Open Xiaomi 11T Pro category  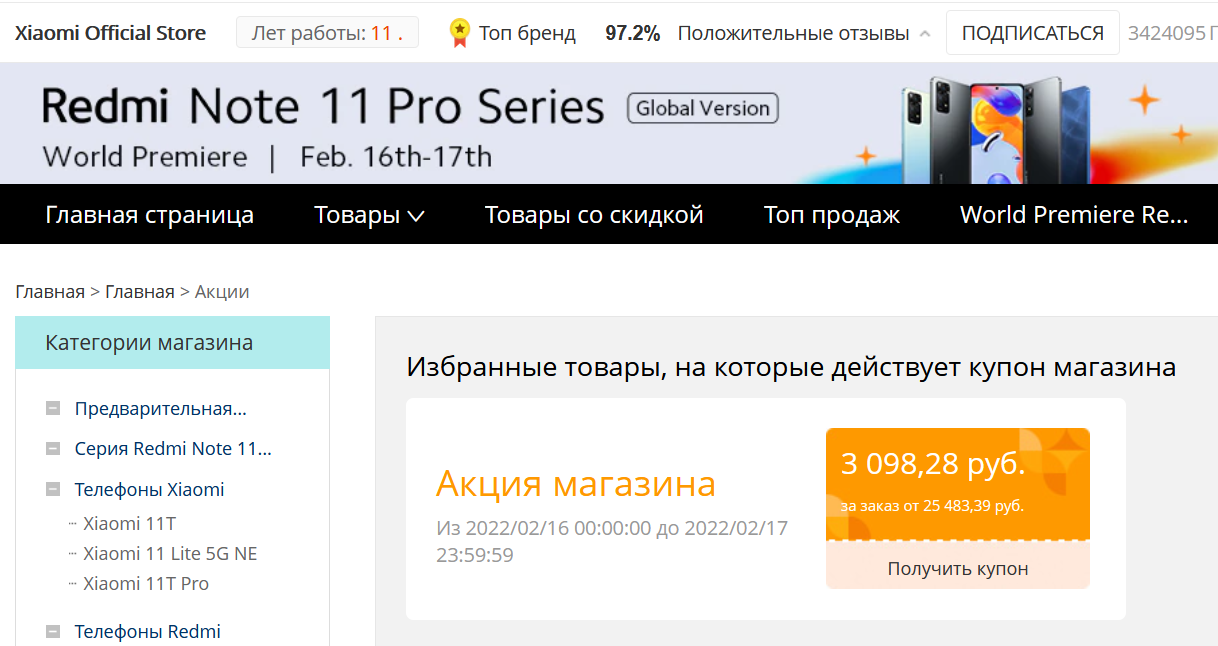pyautogui.click(x=146, y=583)
